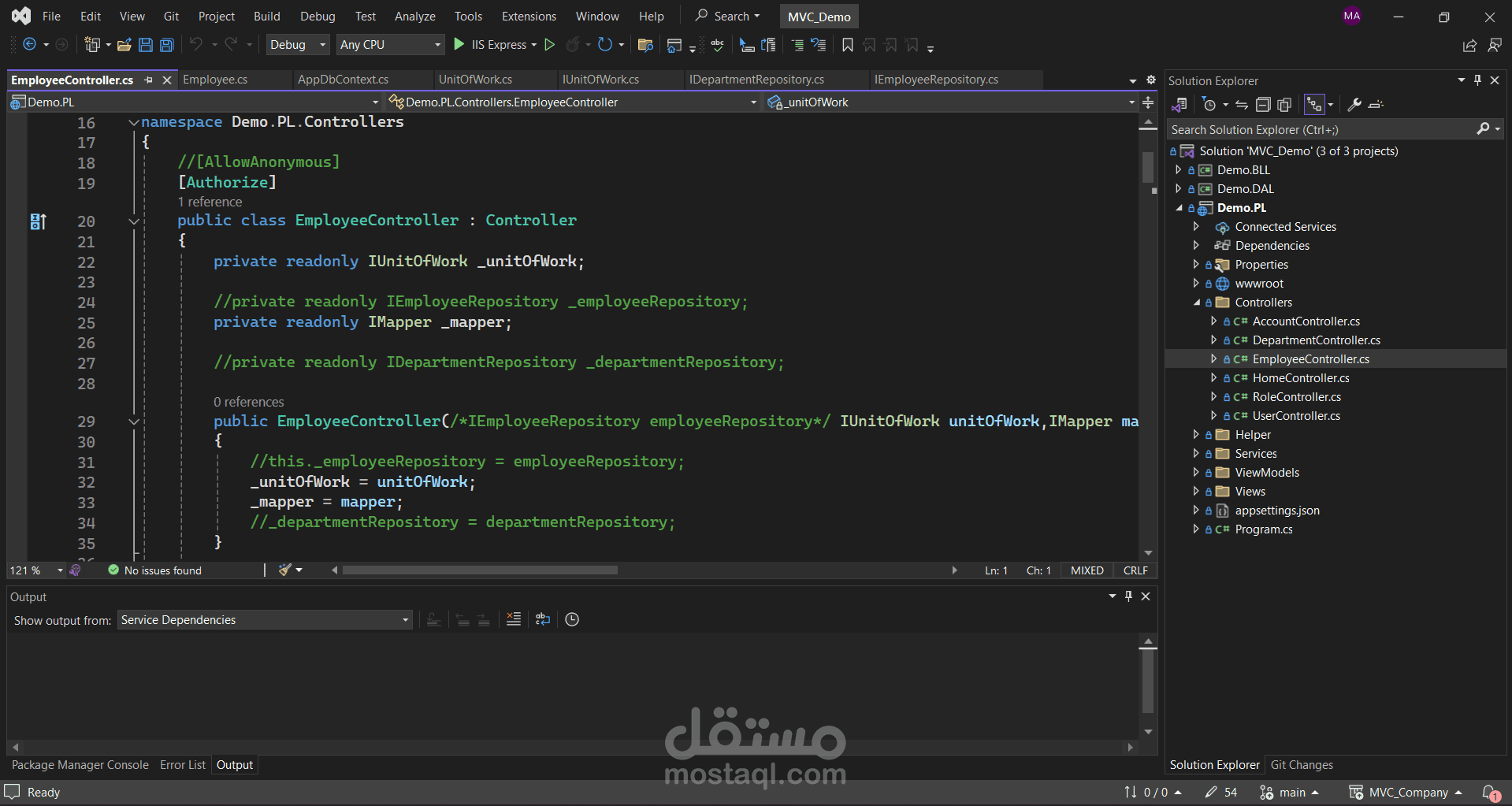The height and width of the screenshot is (806, 1512).
Task: Click the Comment out selected lines icon
Action: click(x=797, y=45)
